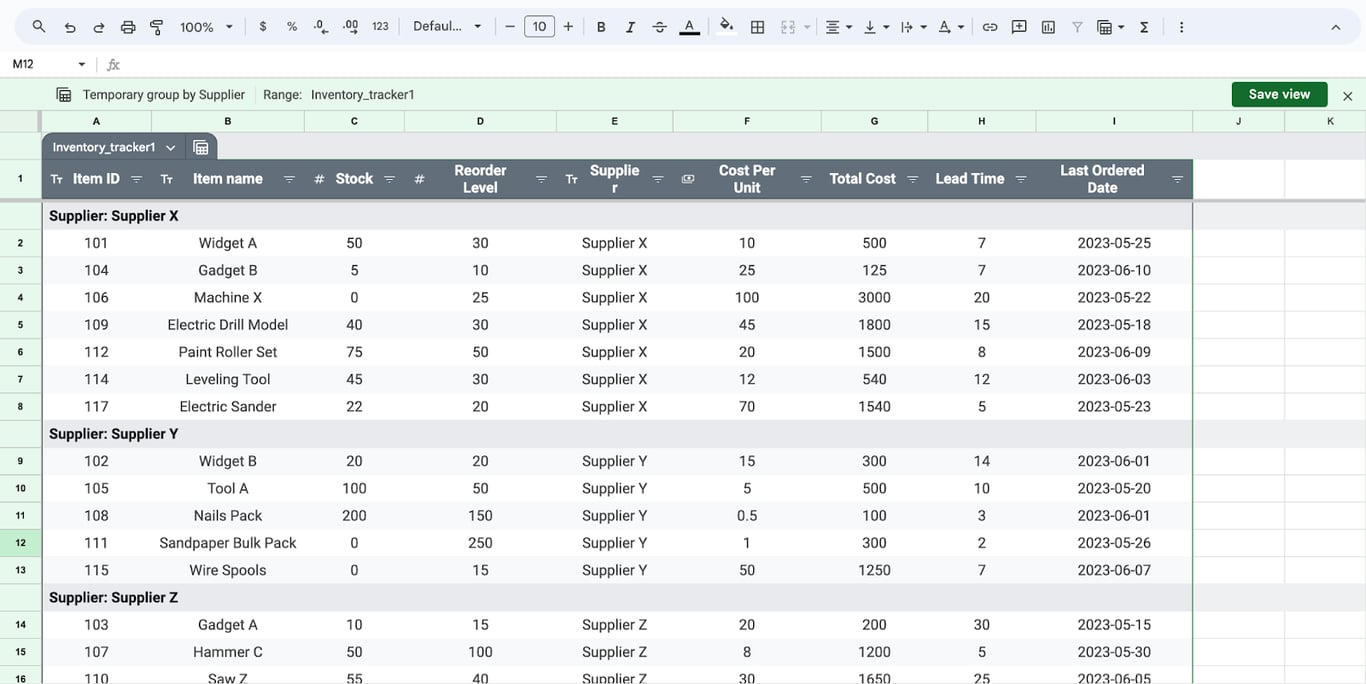
Task: Insert a comment
Action: click(1019, 27)
